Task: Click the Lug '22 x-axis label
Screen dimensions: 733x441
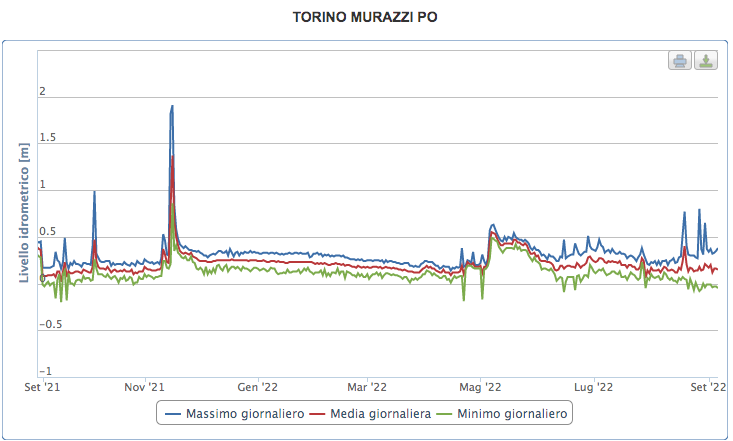Action: (x=595, y=387)
